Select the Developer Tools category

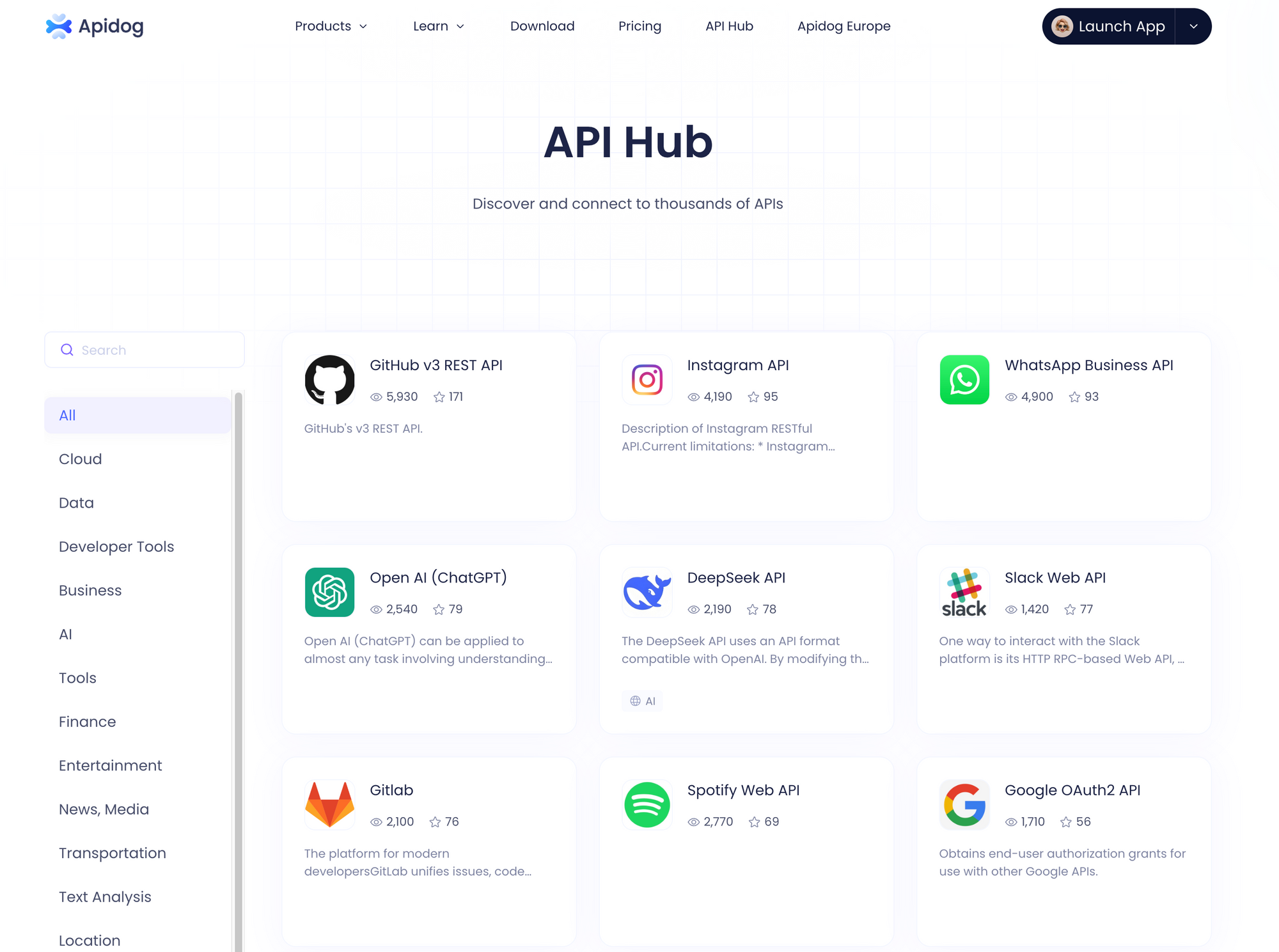tap(116, 546)
